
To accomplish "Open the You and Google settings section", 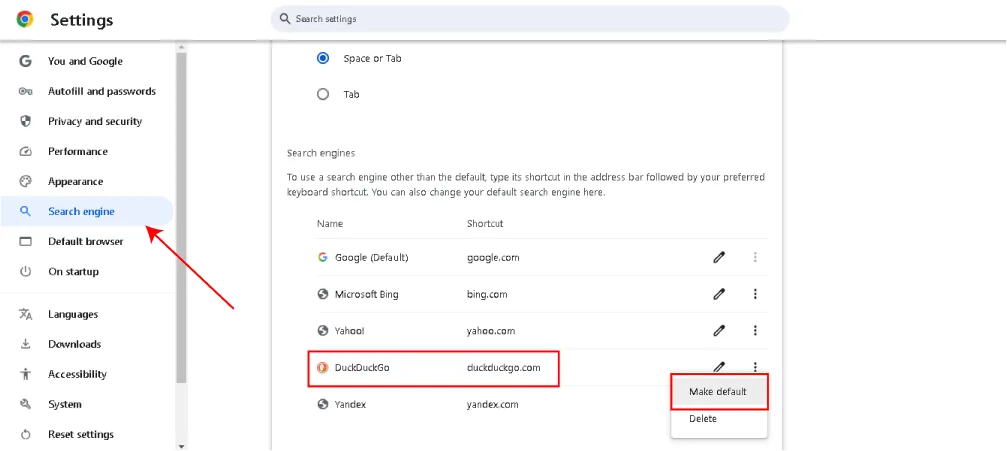I will (87, 61).
